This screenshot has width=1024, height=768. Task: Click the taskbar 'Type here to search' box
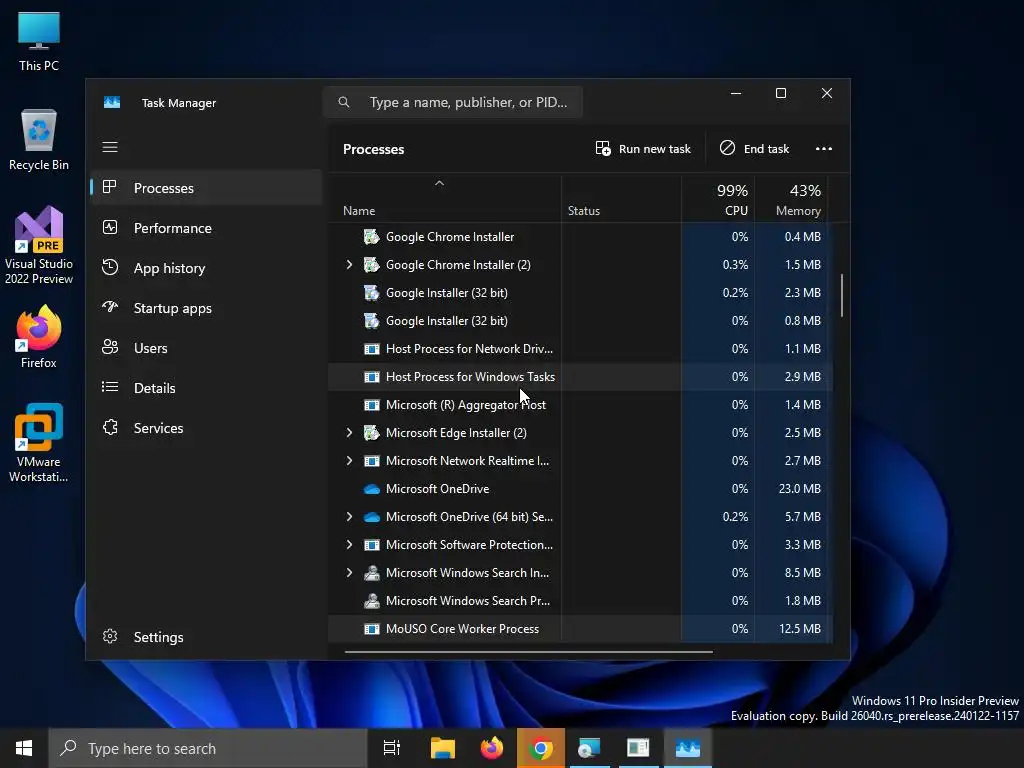208,748
